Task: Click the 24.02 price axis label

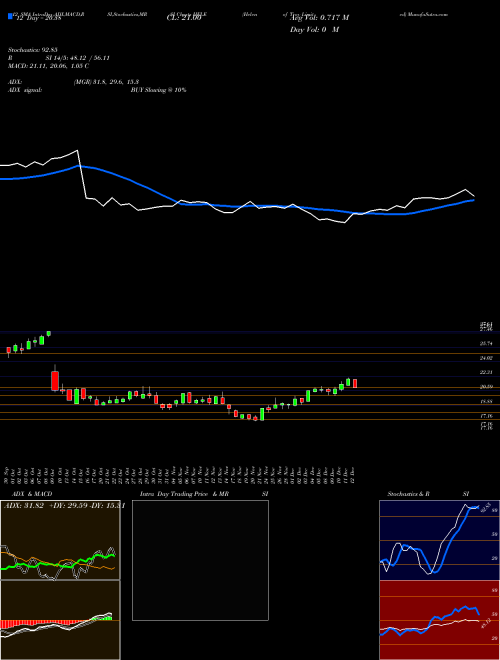Action: point(486,358)
